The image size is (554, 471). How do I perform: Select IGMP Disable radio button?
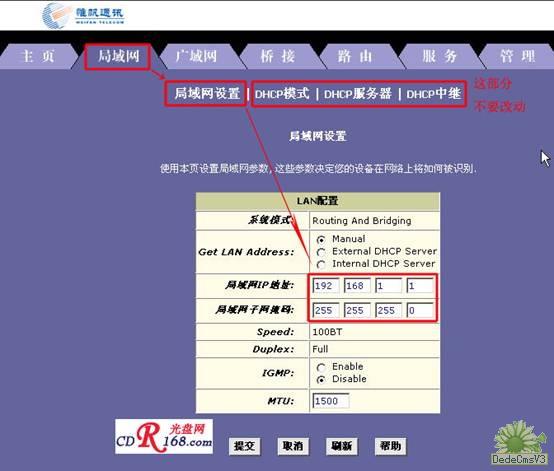click(x=321, y=380)
